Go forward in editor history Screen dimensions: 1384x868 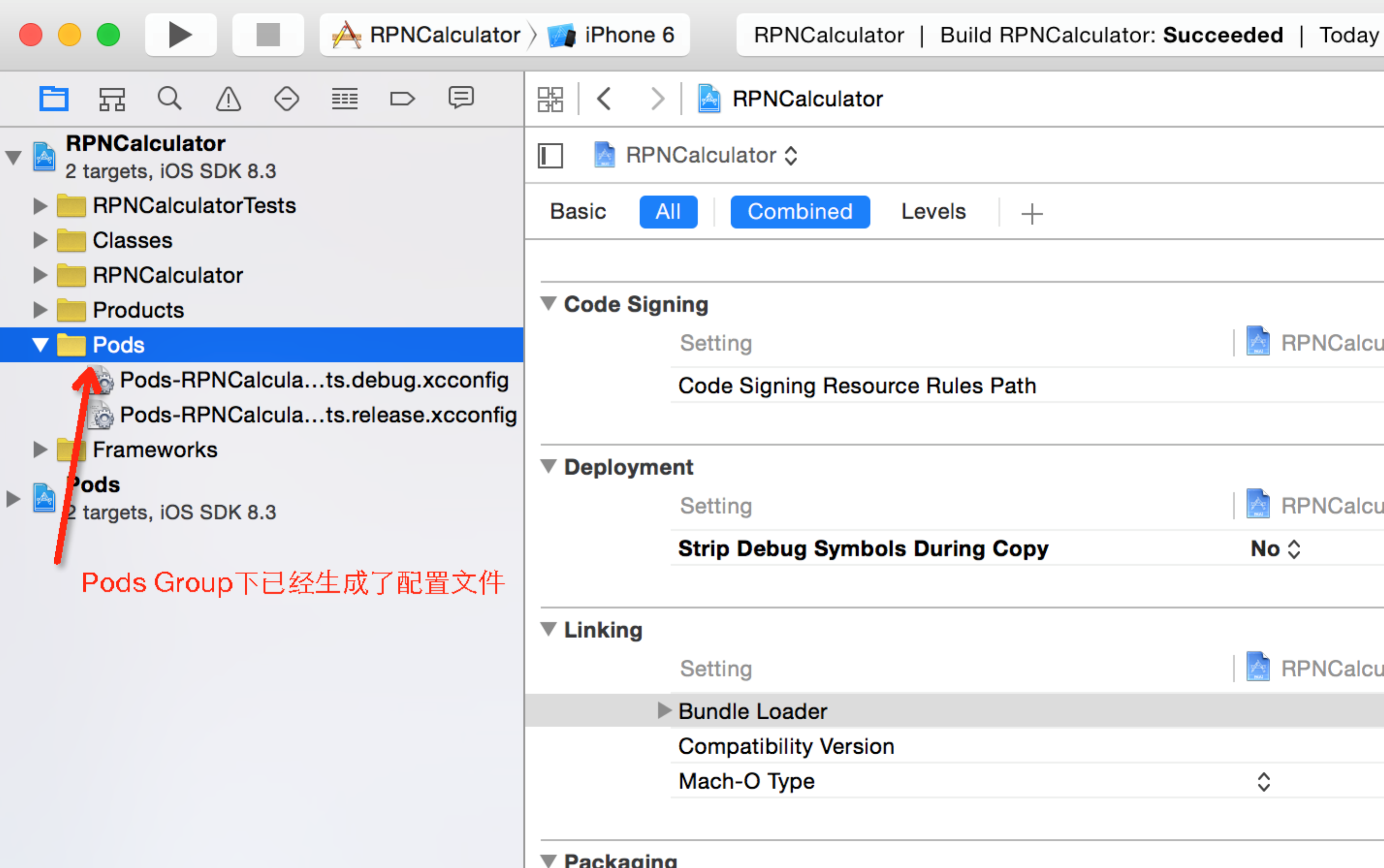coord(658,99)
